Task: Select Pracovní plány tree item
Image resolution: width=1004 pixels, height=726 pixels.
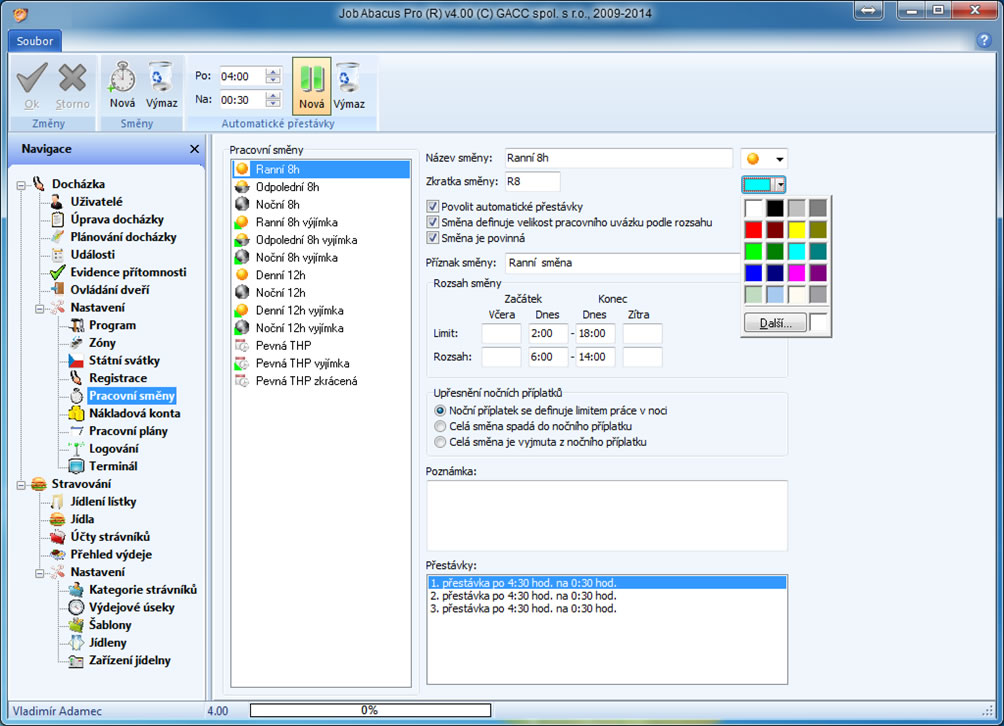Action: (x=128, y=431)
